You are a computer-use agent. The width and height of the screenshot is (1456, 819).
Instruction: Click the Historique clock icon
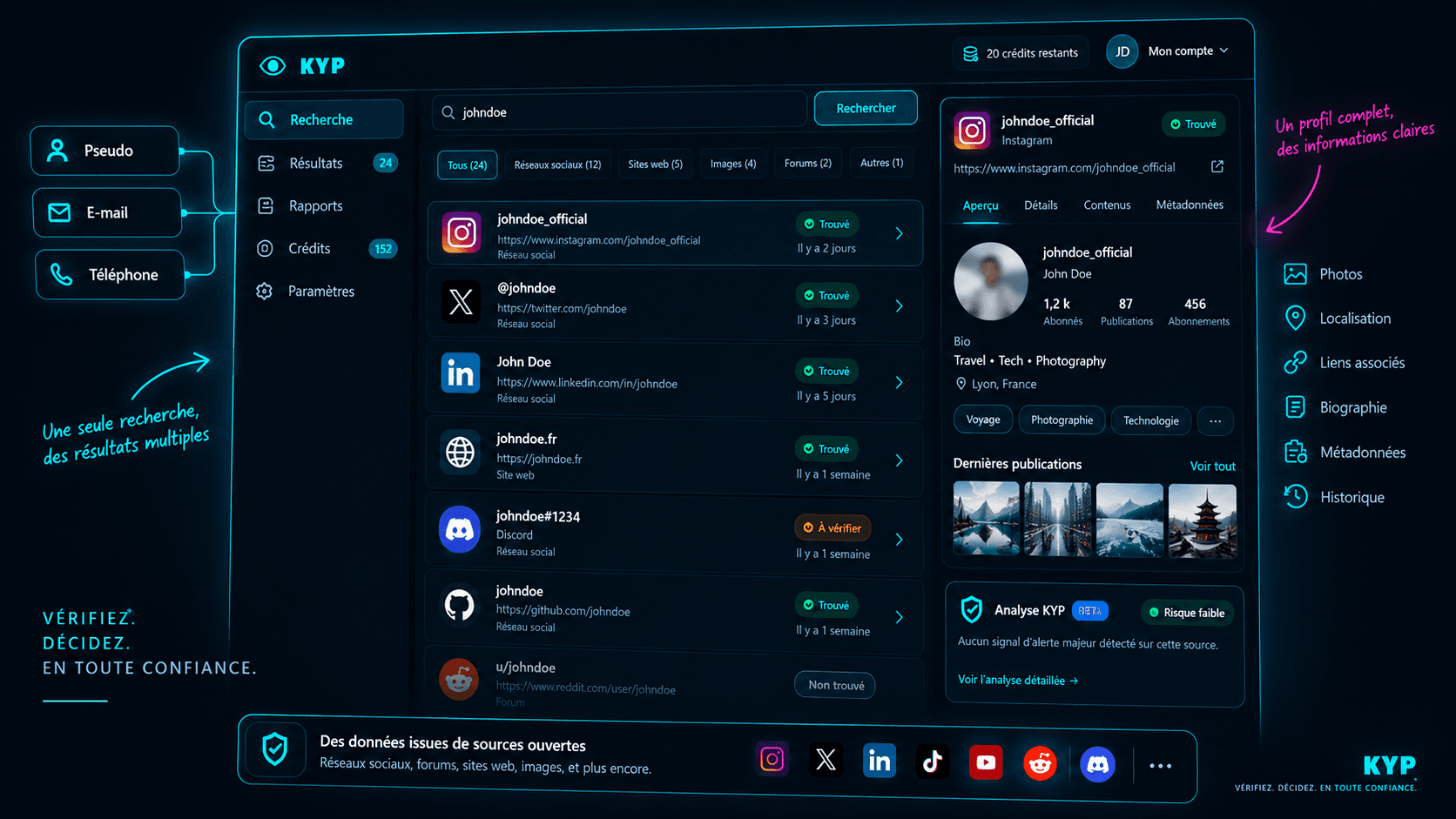[x=1295, y=497]
